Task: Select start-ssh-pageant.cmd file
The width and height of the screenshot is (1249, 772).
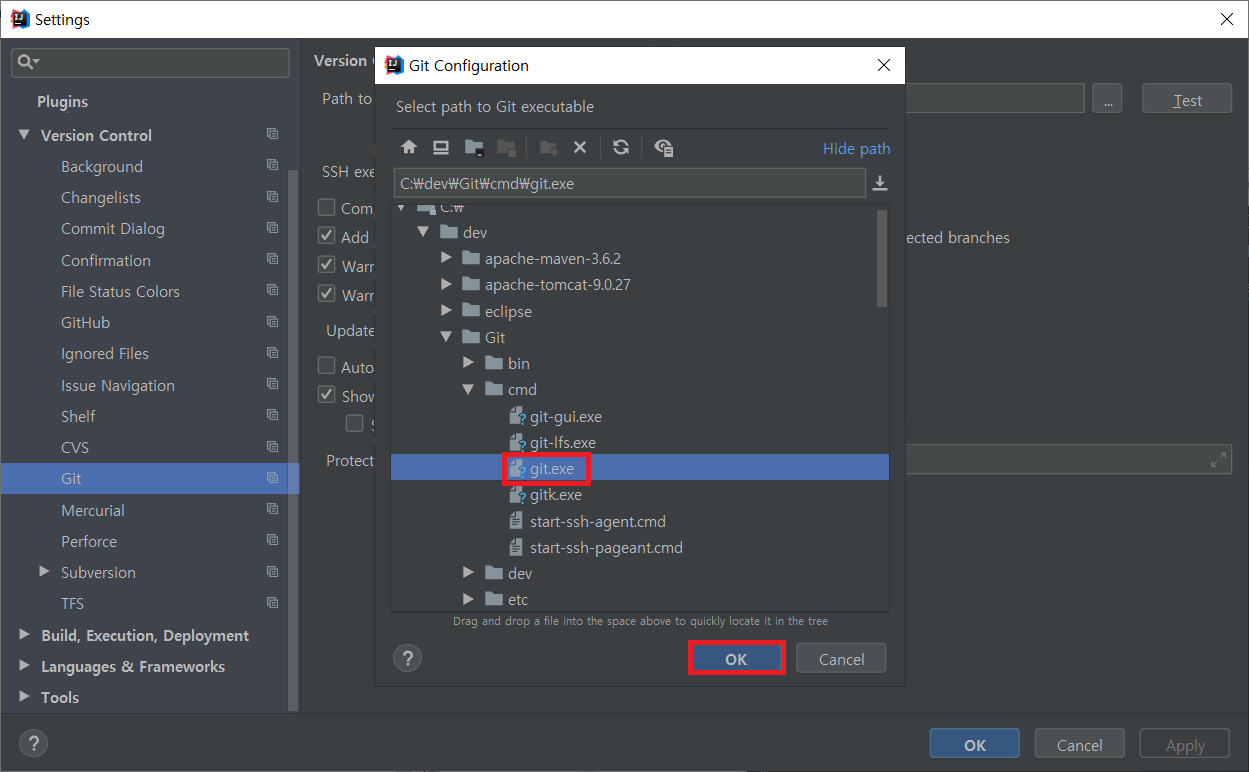Action: point(596,547)
